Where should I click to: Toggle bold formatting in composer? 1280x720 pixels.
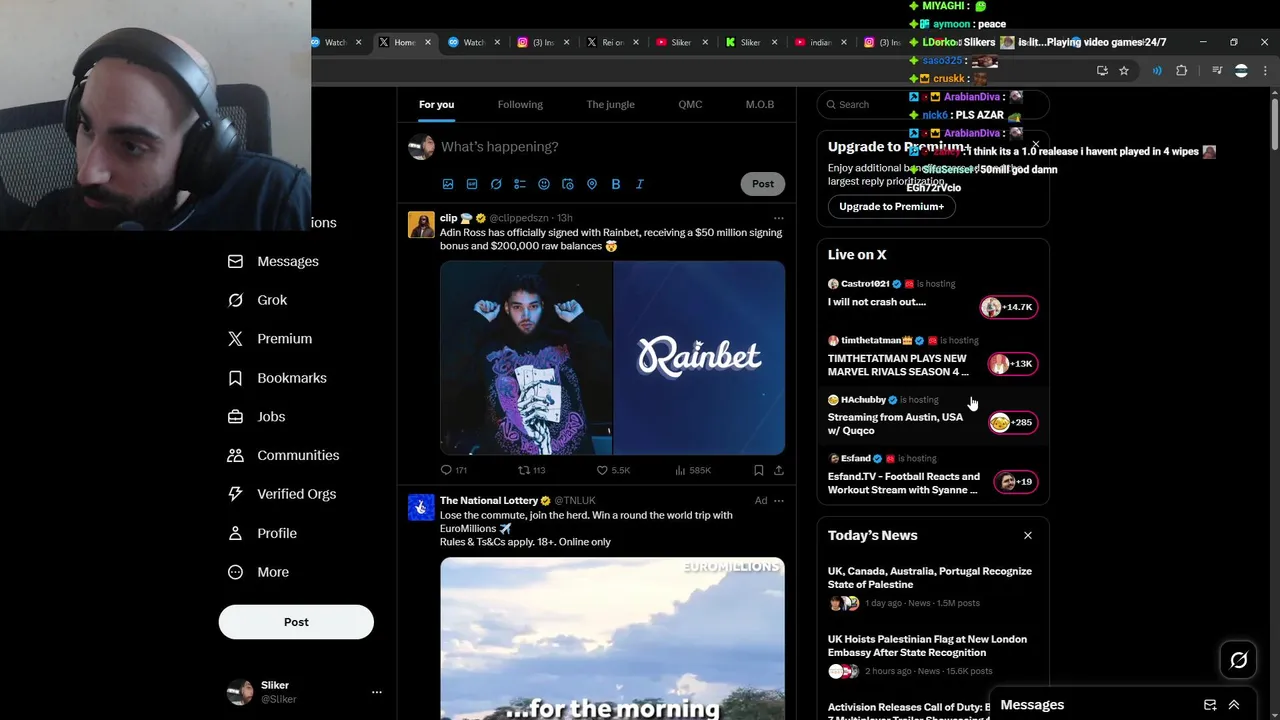pyautogui.click(x=616, y=184)
